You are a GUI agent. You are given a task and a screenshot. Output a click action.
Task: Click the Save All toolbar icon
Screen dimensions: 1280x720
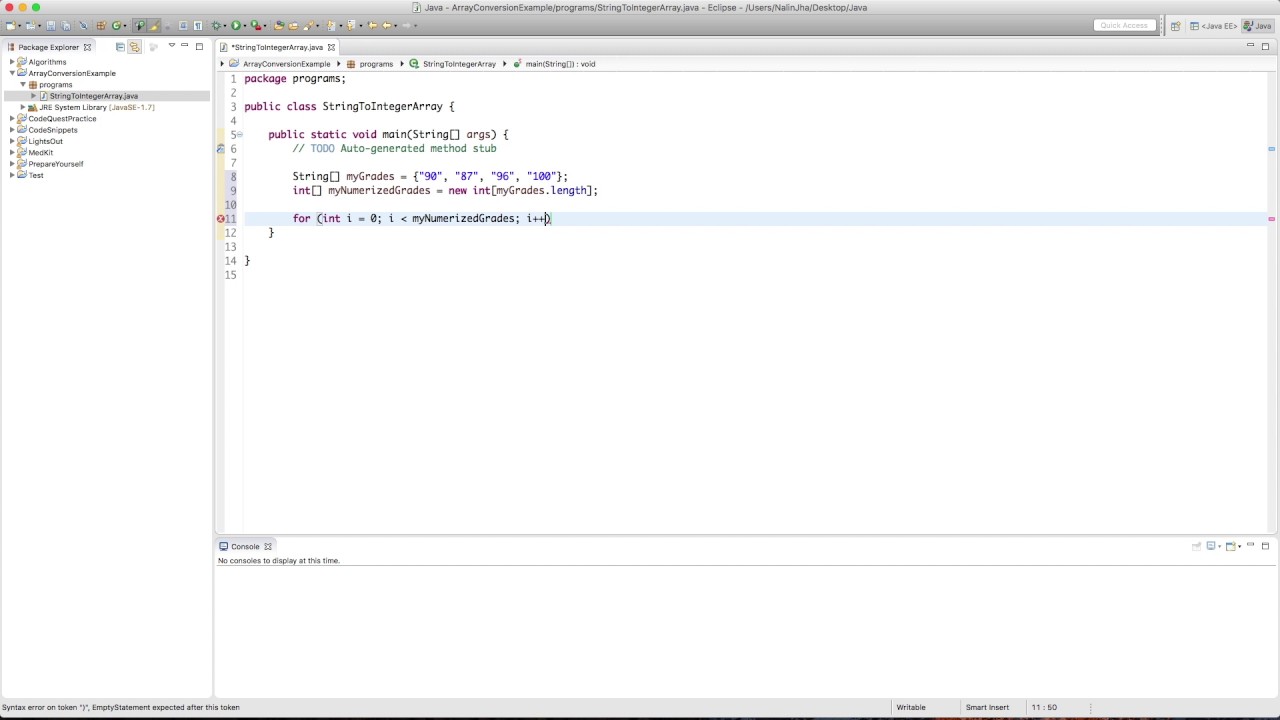(66, 25)
